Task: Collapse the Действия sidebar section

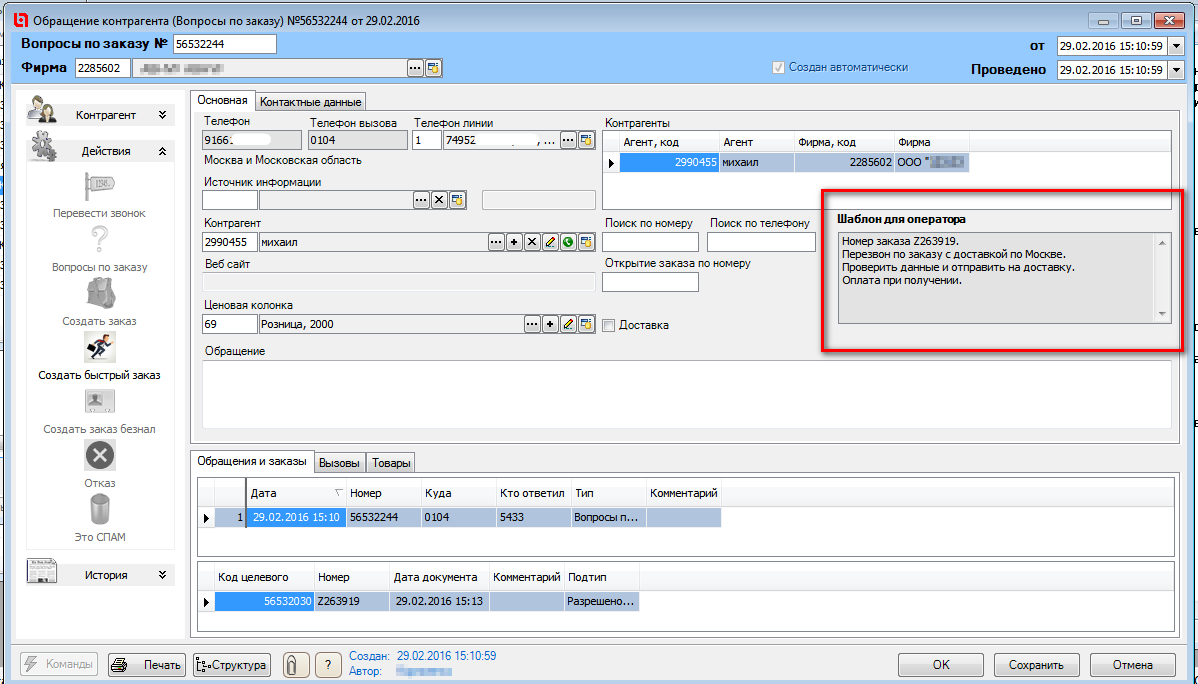Action: (x=162, y=151)
